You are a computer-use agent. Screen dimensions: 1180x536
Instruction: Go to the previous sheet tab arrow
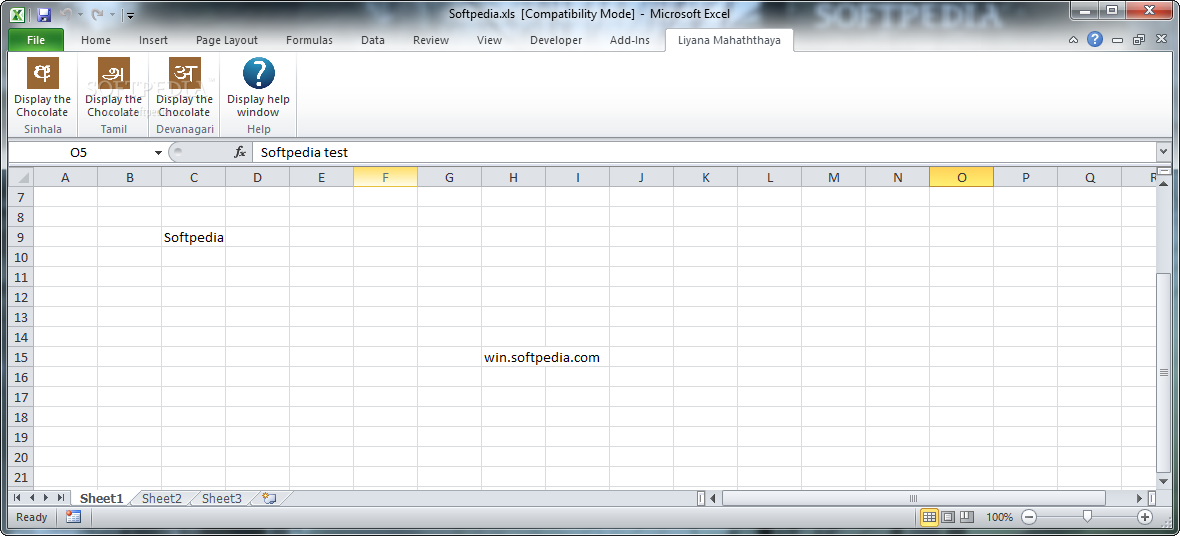pos(32,498)
